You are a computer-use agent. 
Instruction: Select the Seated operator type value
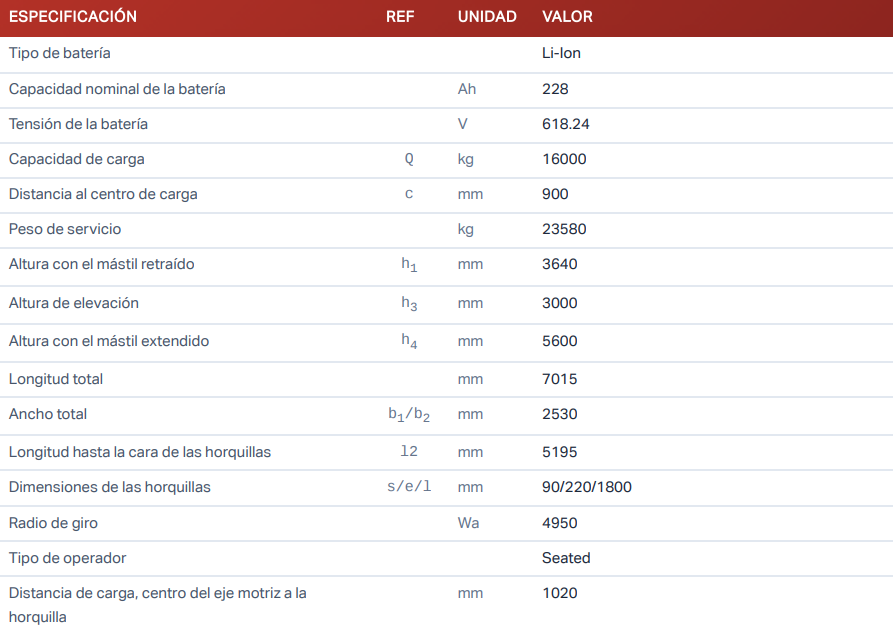(566, 558)
